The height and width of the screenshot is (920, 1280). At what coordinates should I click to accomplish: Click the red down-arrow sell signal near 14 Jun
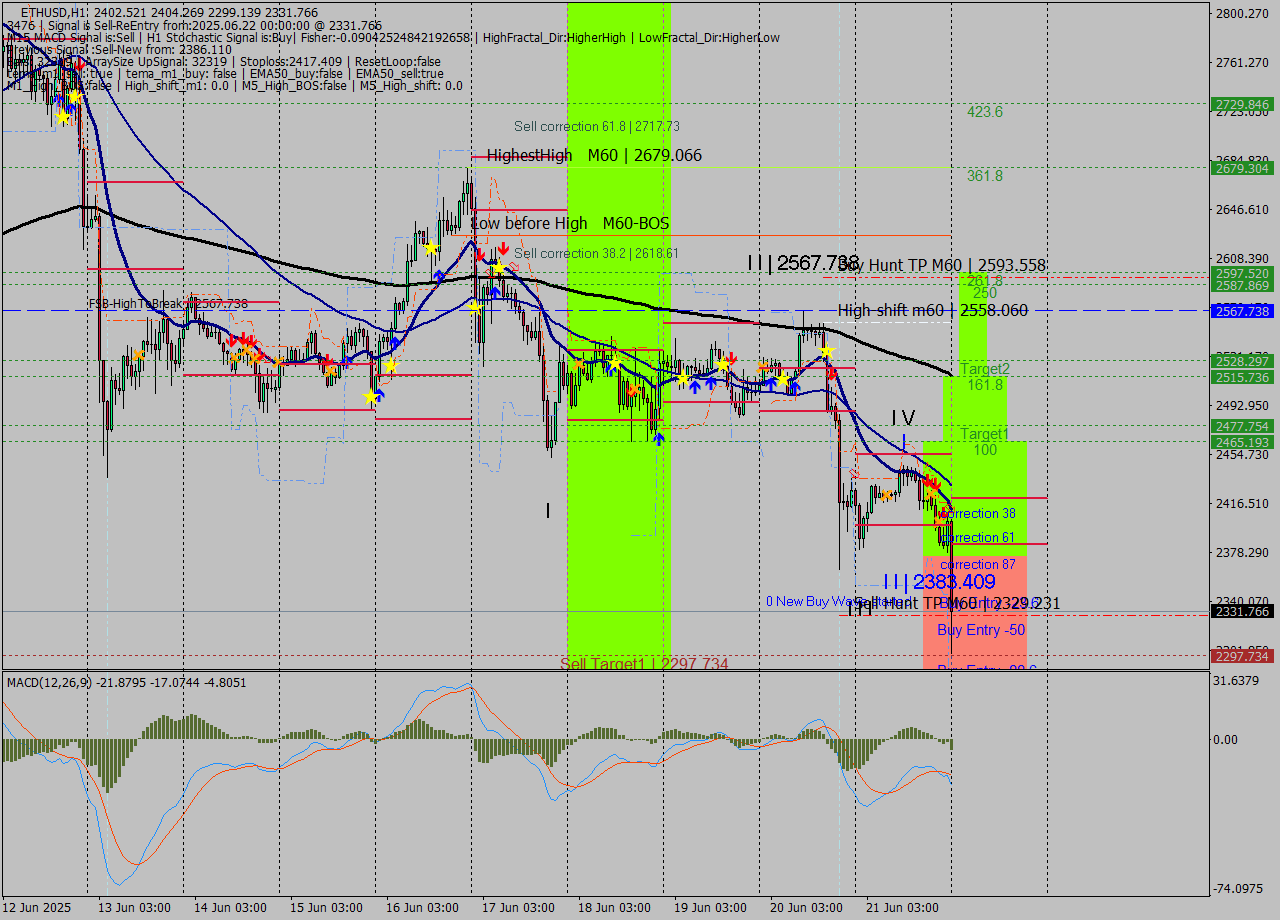(243, 339)
